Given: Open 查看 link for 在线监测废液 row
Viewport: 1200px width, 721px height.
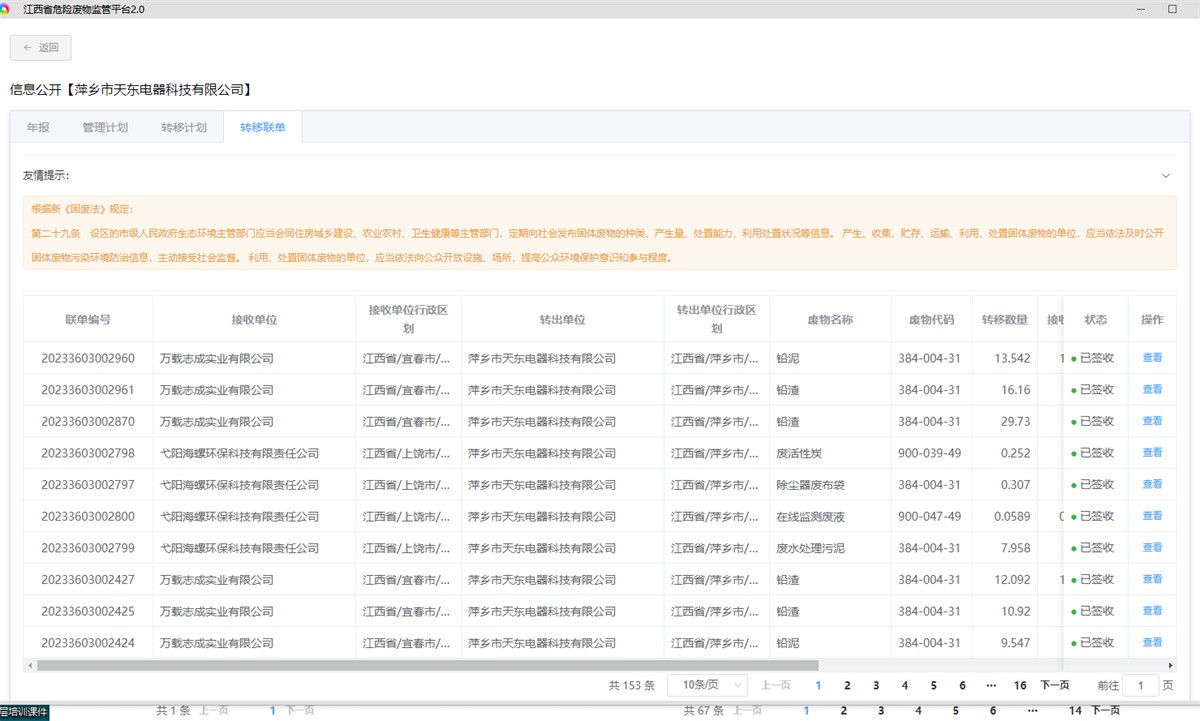Looking at the screenshot, I should pos(1152,516).
